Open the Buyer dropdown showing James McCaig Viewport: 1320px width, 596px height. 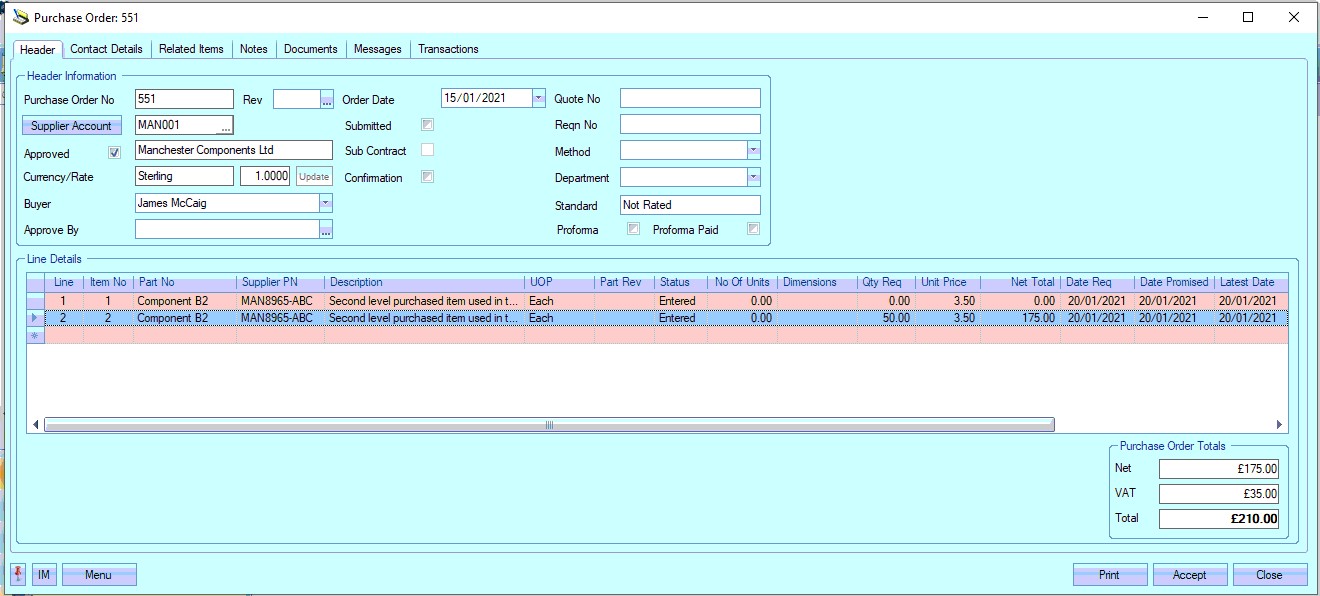[325, 203]
